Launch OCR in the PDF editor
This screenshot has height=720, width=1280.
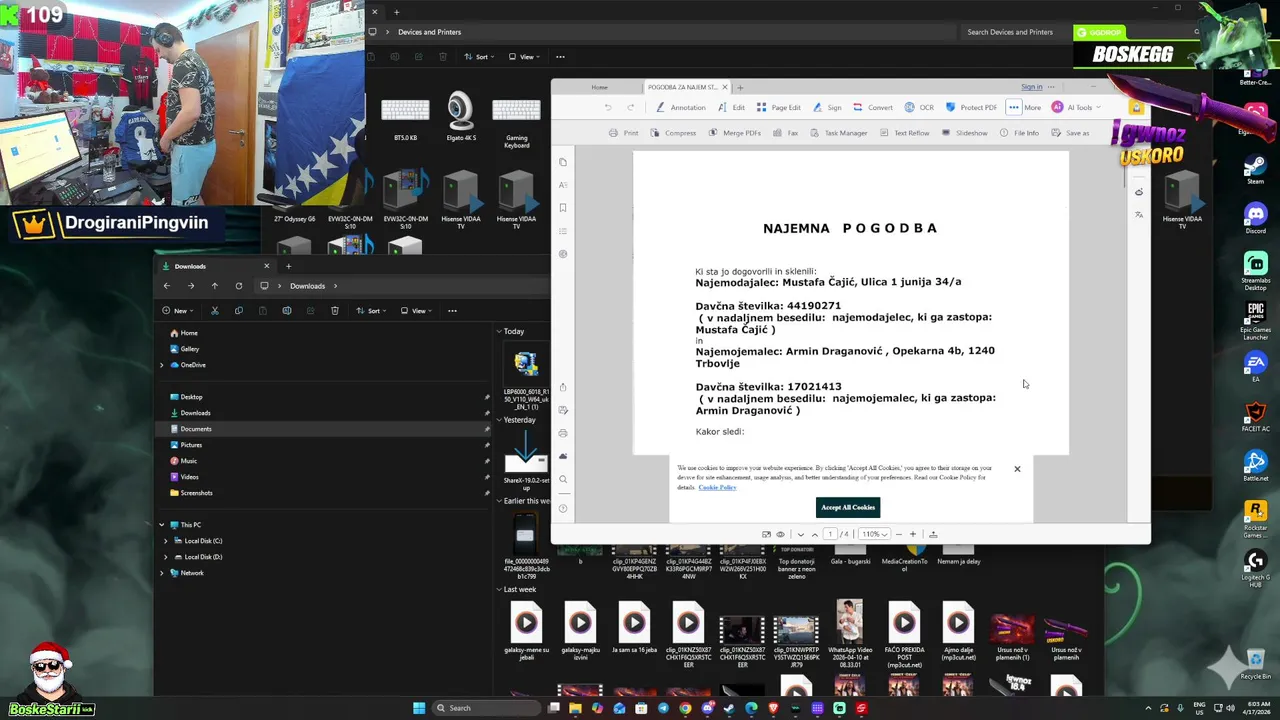click(x=919, y=107)
